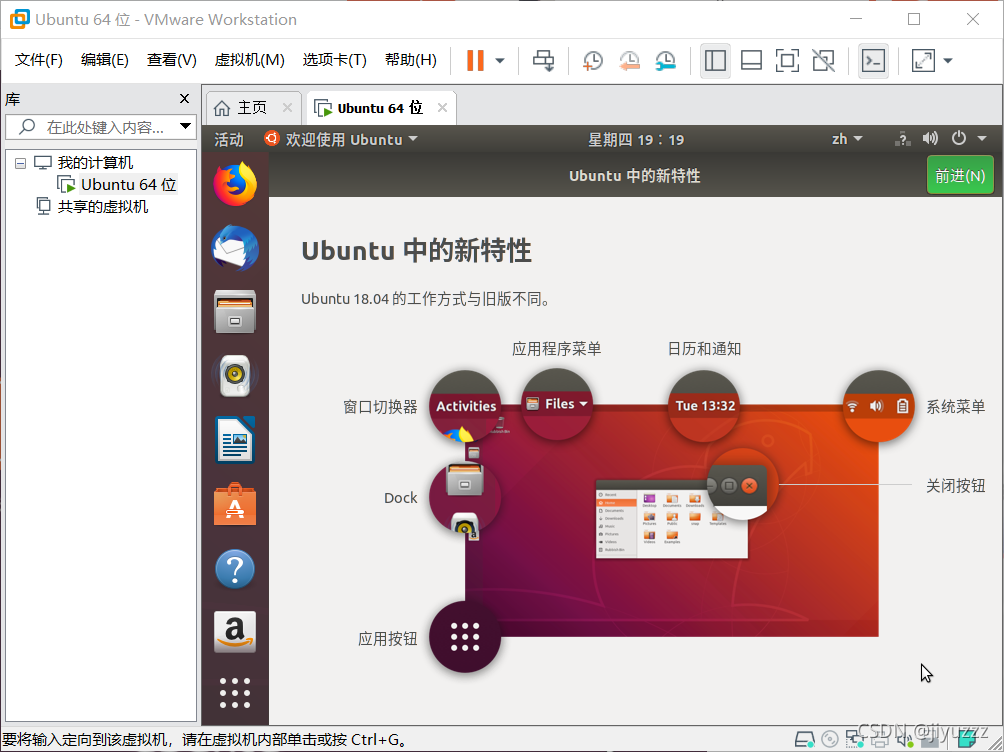Open the 虚拟机(M) menu

pyautogui.click(x=249, y=59)
